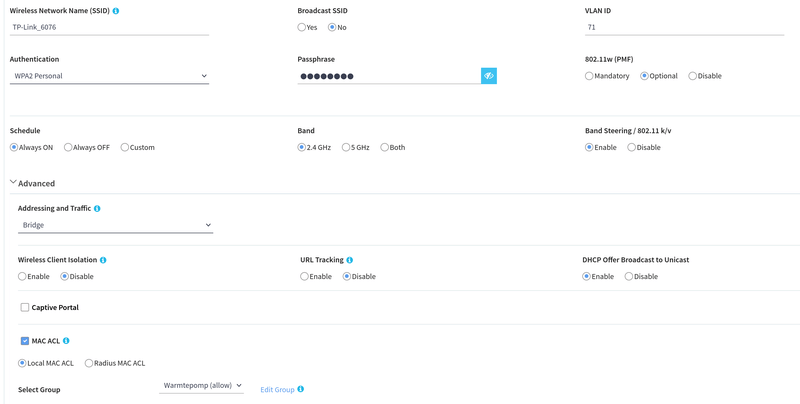Click the Edit Group link
800x404 pixels.
(277, 390)
